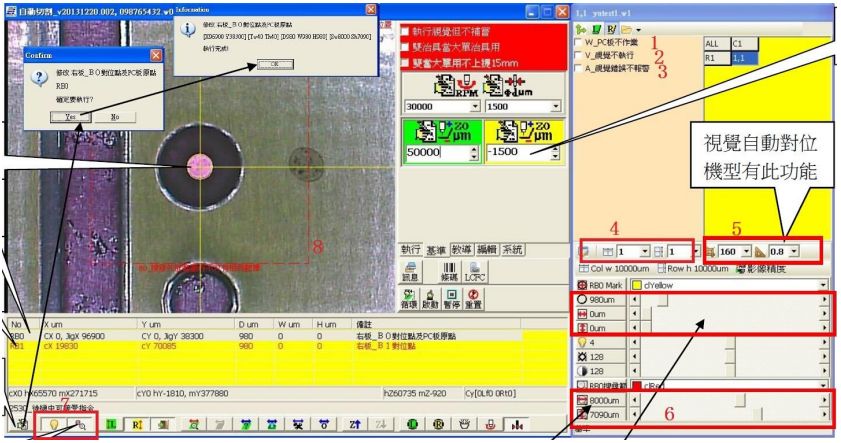The width and height of the screenshot is (841, 443).
Task: Click the hand icon in bottom toolbar
Action: point(463,425)
